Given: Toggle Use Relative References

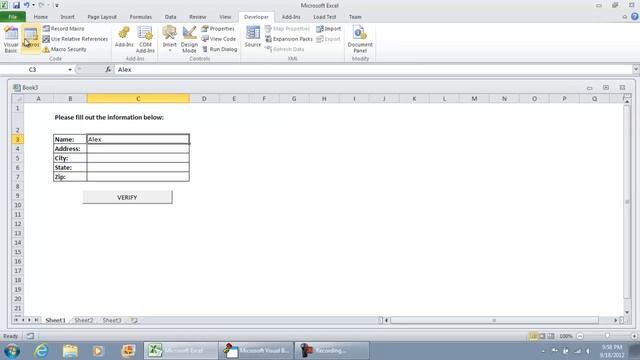Looking at the screenshot, I should point(76,39).
